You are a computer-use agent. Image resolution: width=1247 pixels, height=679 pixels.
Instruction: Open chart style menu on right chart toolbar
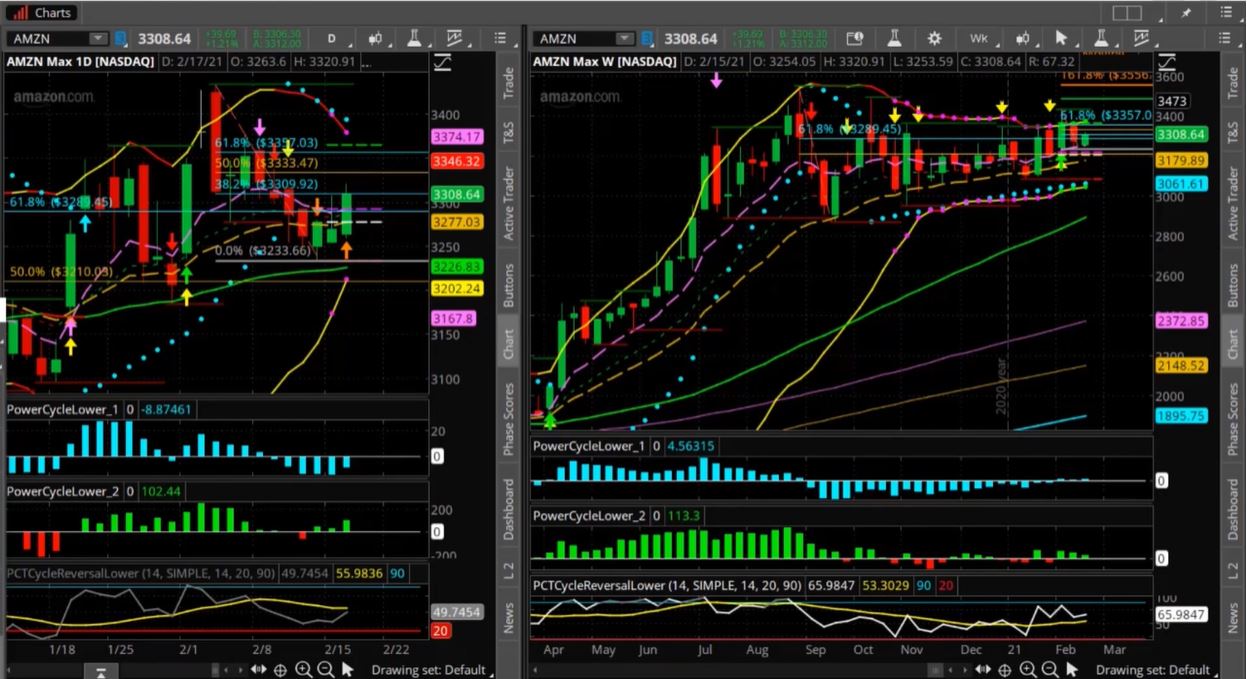[1023, 39]
